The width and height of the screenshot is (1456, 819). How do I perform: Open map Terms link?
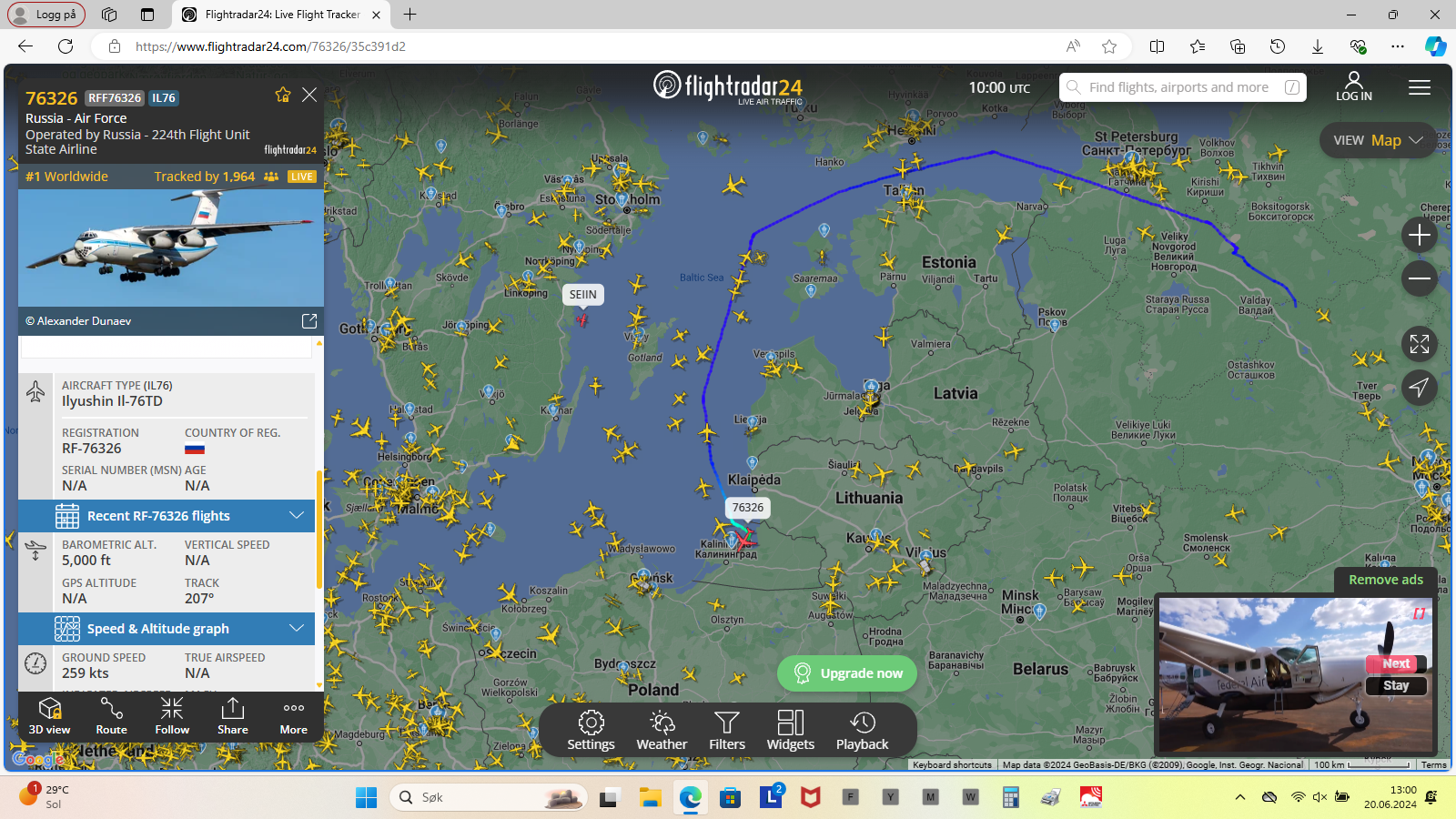point(1433,764)
